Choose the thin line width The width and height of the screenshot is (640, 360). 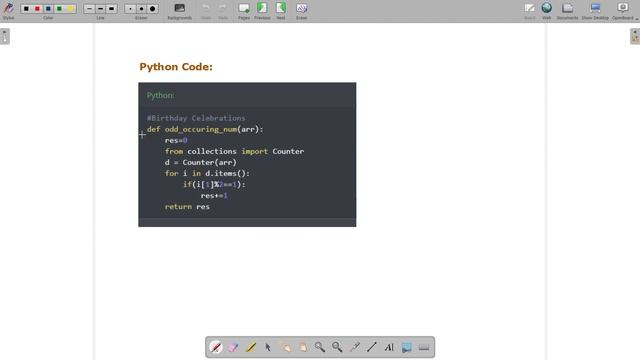tap(89, 9)
